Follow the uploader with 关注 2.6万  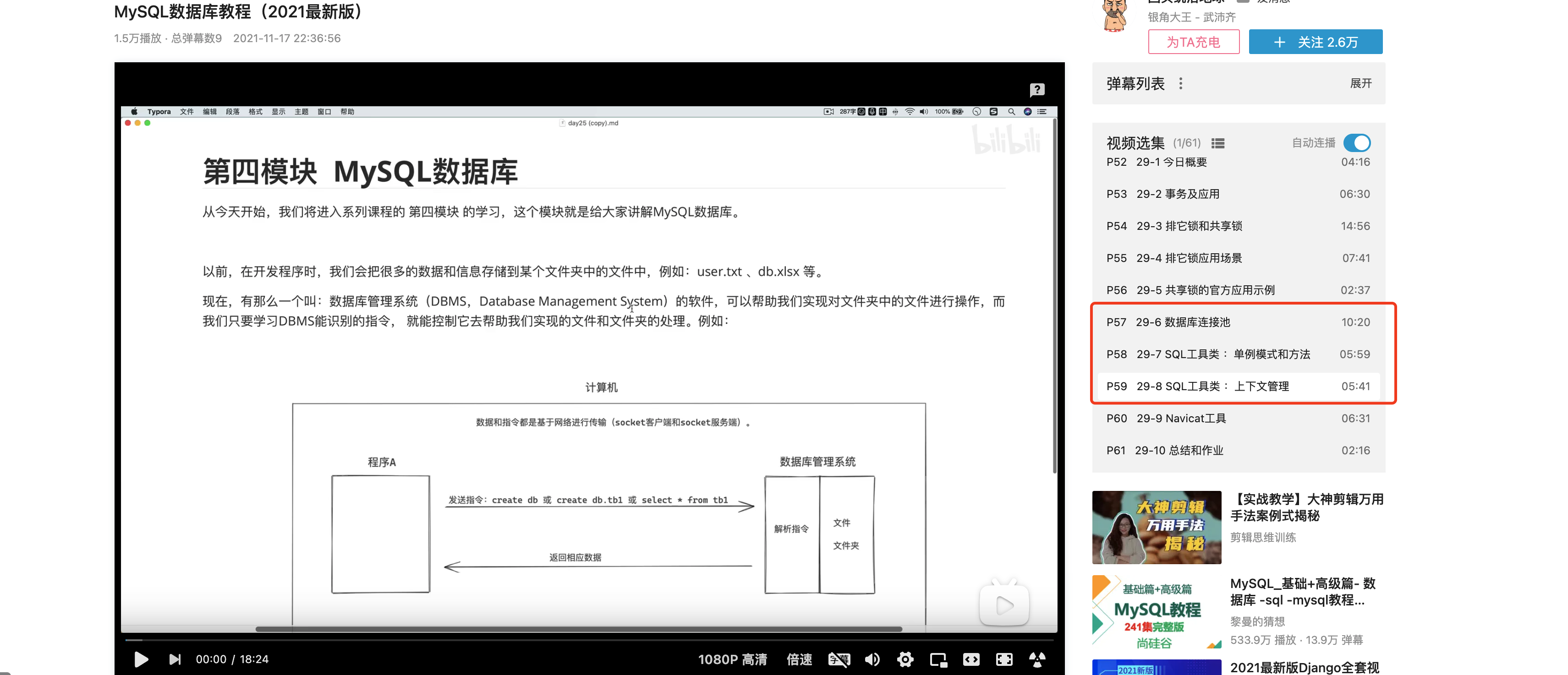(1316, 42)
